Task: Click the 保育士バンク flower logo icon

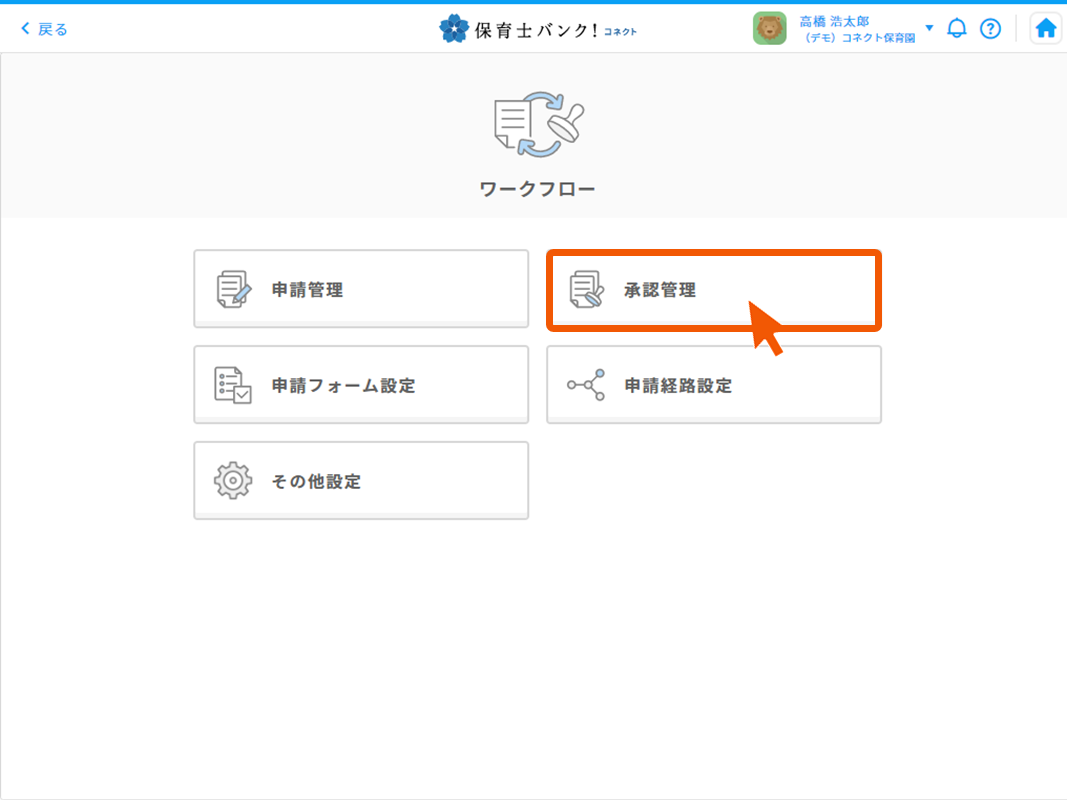Action: tap(453, 29)
